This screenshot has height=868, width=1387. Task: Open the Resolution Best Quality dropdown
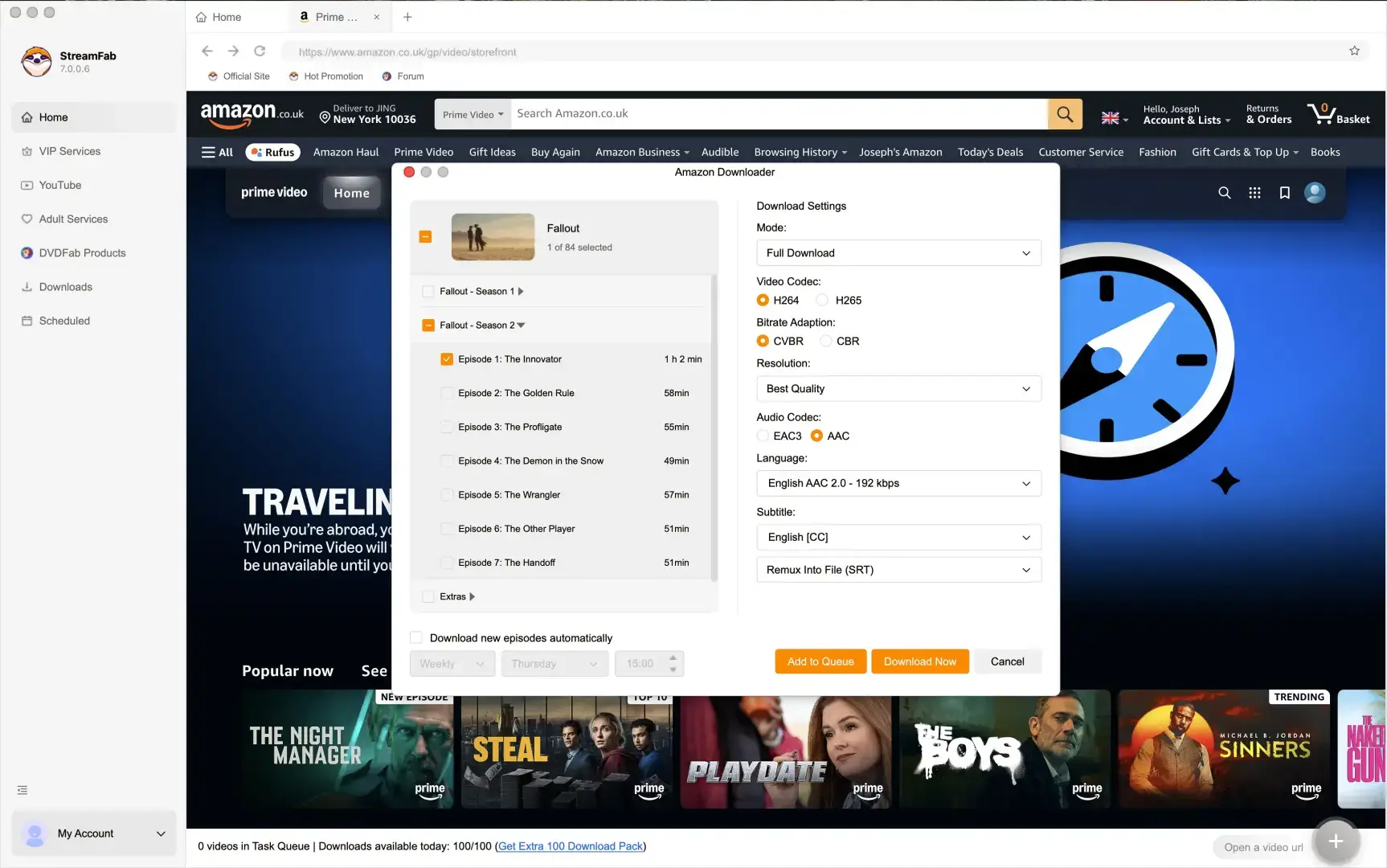coord(898,389)
